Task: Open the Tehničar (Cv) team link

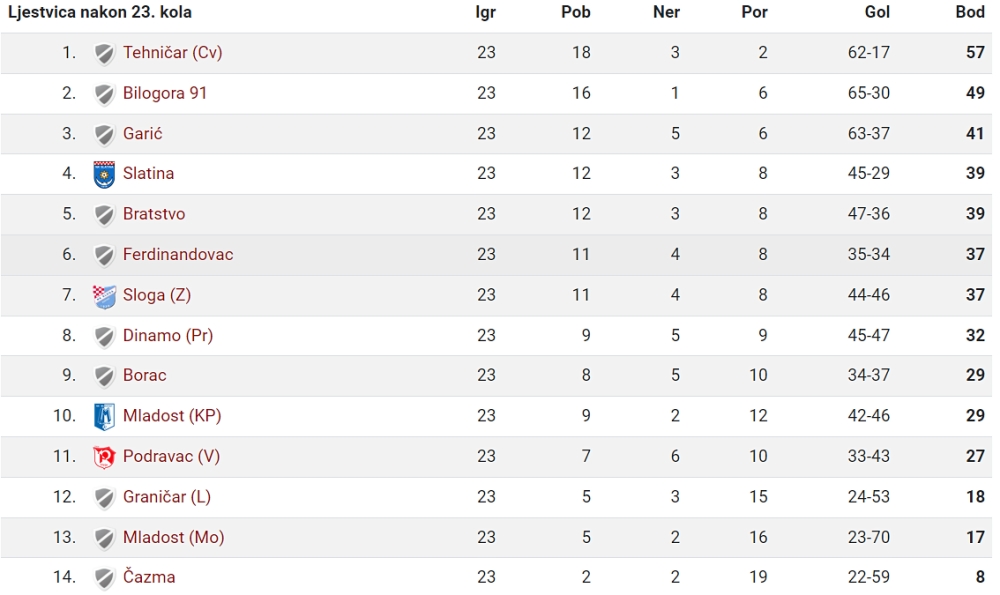Action: (x=172, y=52)
